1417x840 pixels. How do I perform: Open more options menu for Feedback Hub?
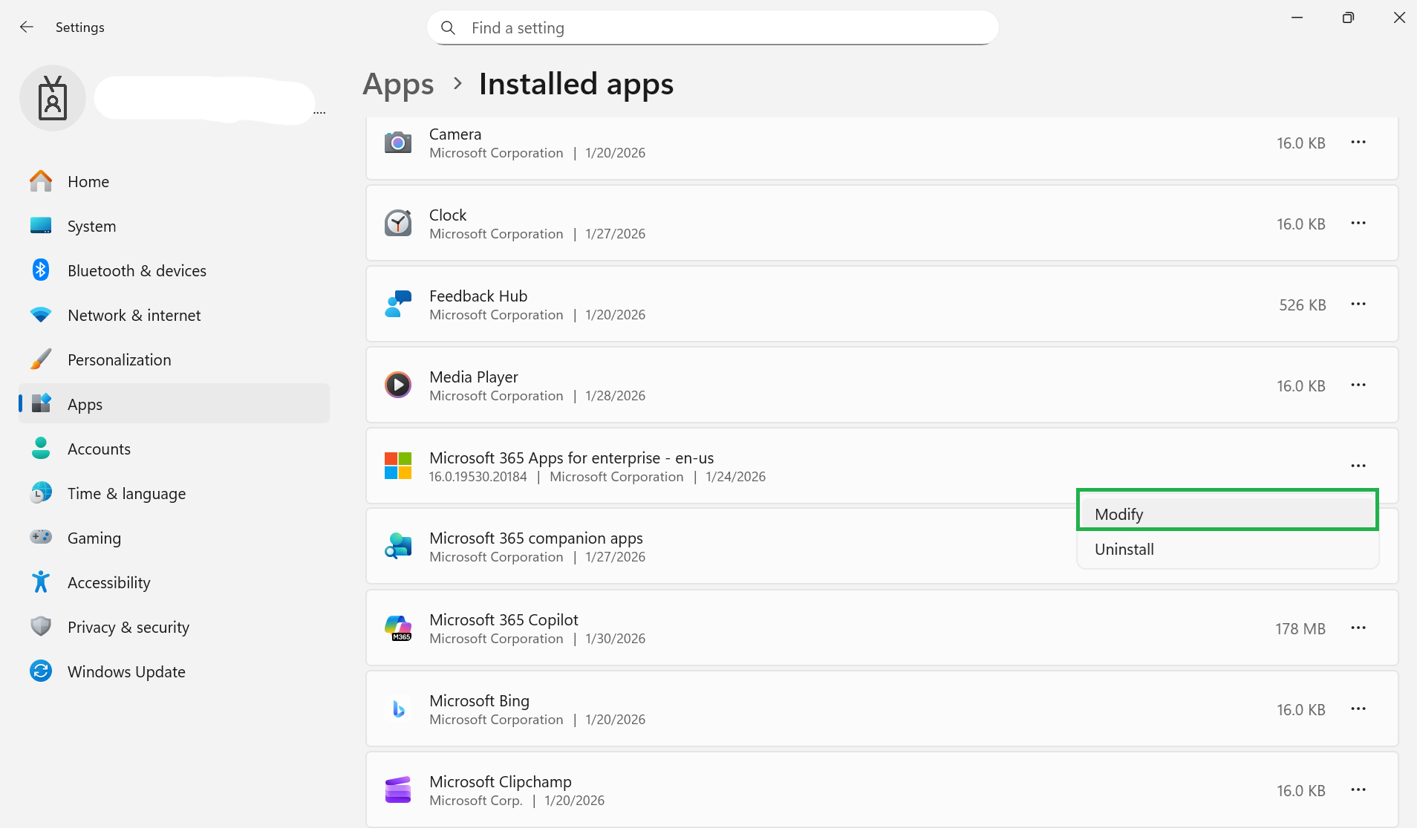(1358, 305)
